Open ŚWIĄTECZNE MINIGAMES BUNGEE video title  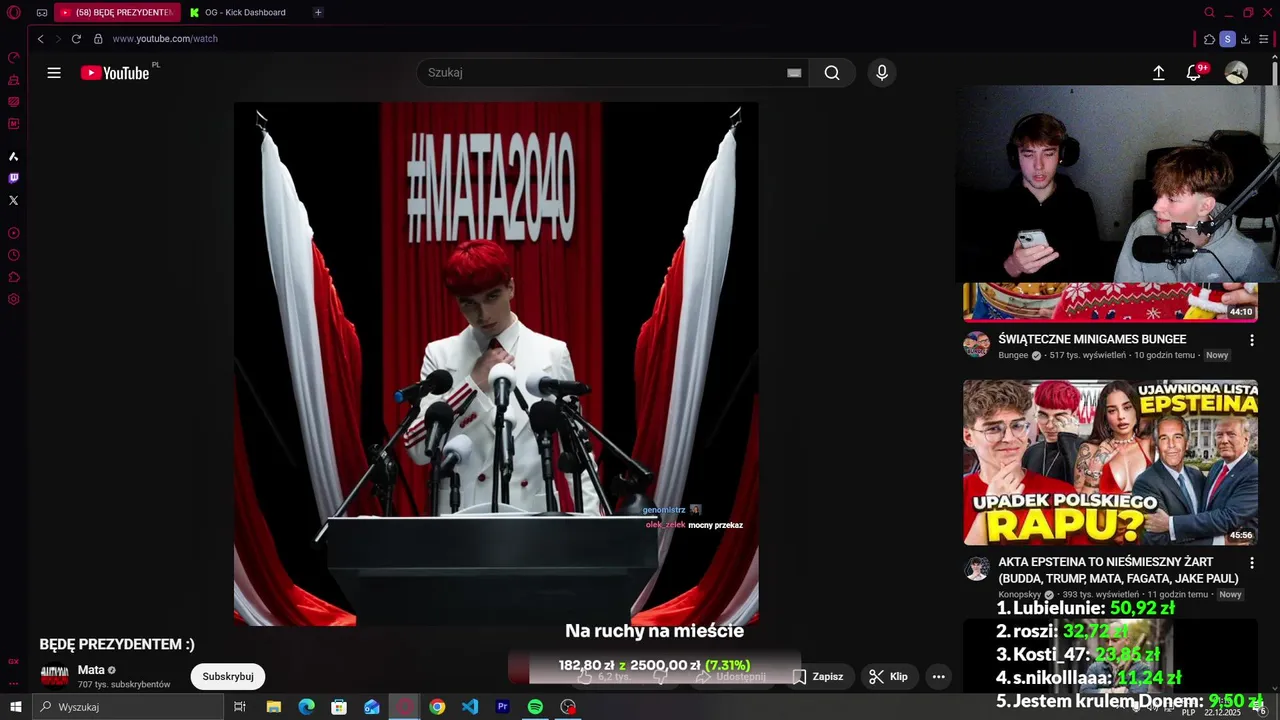[x=1092, y=340]
